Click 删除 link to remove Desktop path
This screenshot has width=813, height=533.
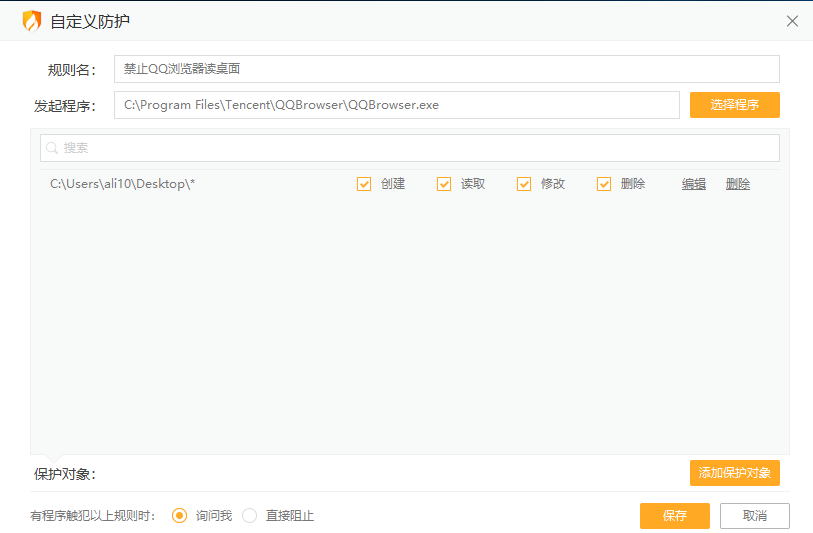click(x=738, y=184)
